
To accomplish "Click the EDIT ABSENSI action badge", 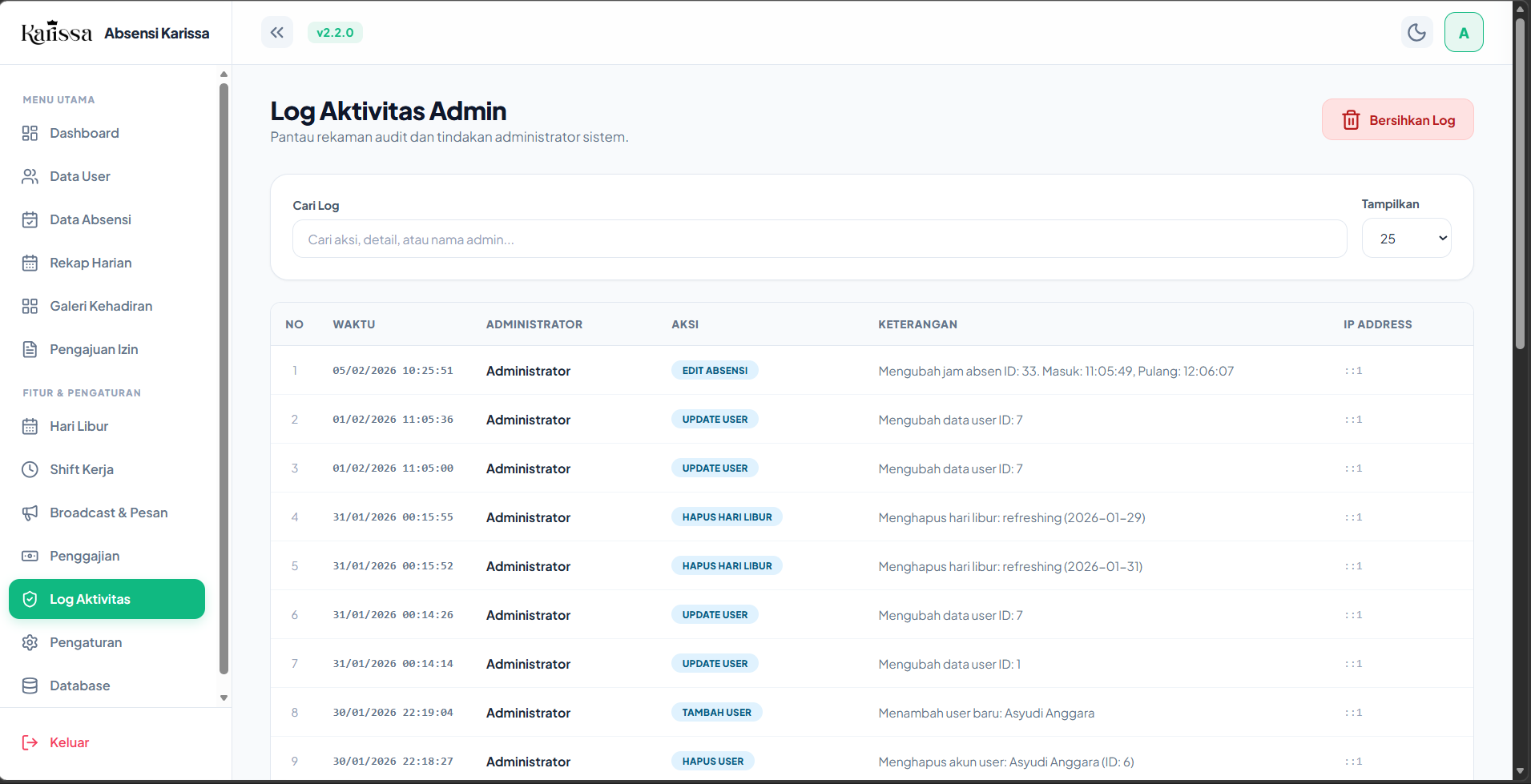I will tap(715, 370).
